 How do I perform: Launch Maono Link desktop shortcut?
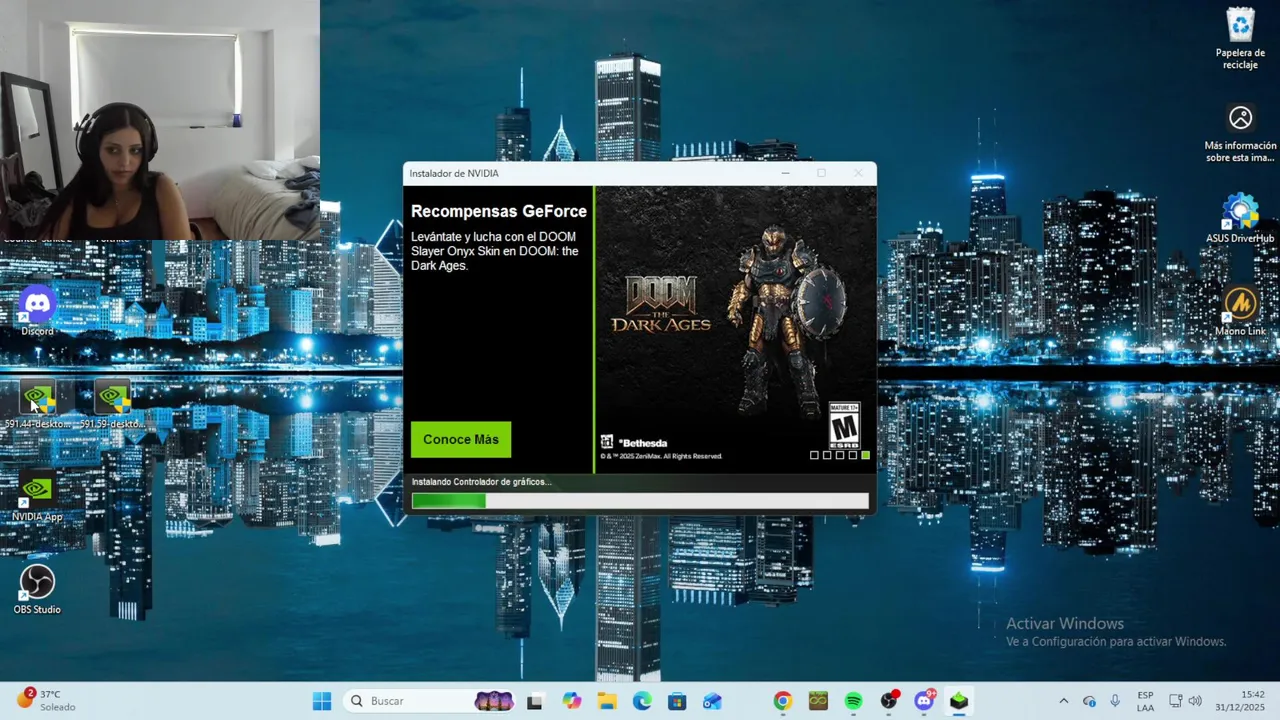click(1240, 311)
